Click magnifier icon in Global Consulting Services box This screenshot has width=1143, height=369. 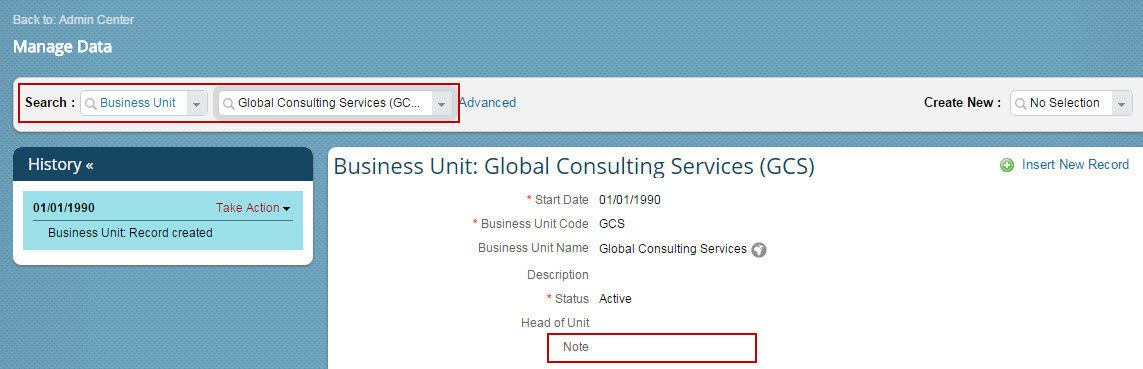pos(228,104)
